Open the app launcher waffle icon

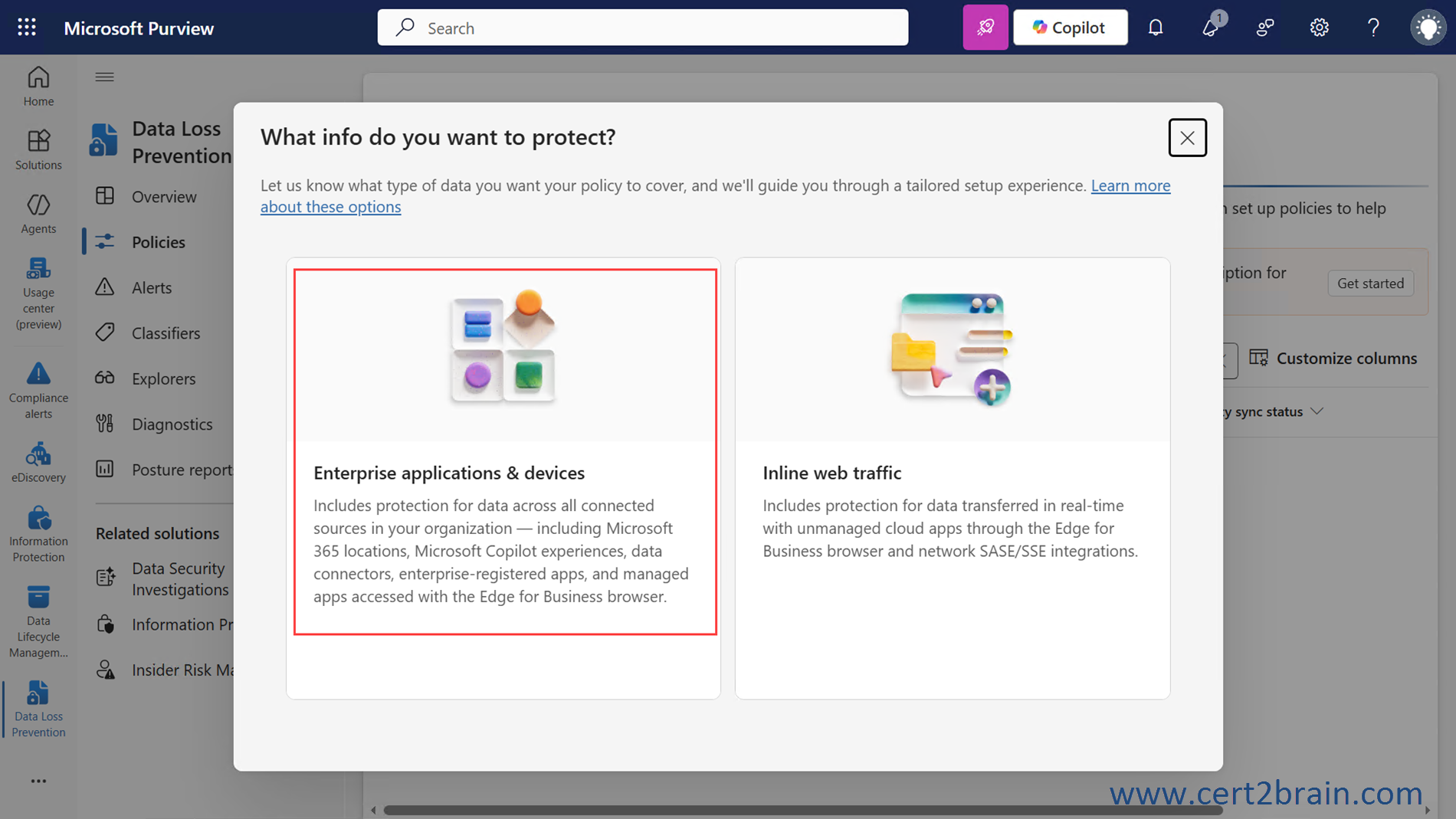pos(27,28)
